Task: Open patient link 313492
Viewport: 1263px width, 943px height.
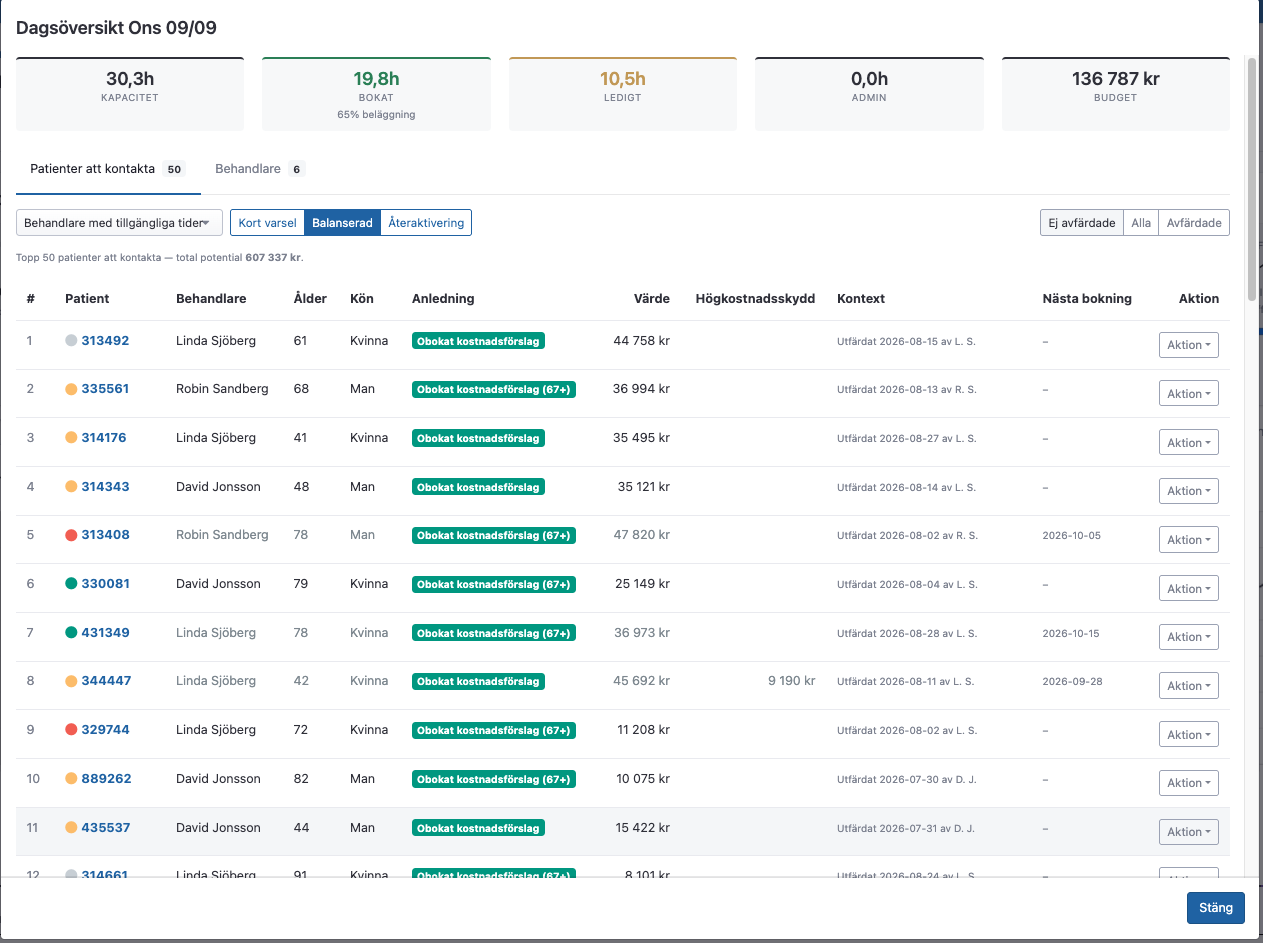Action: click(105, 341)
